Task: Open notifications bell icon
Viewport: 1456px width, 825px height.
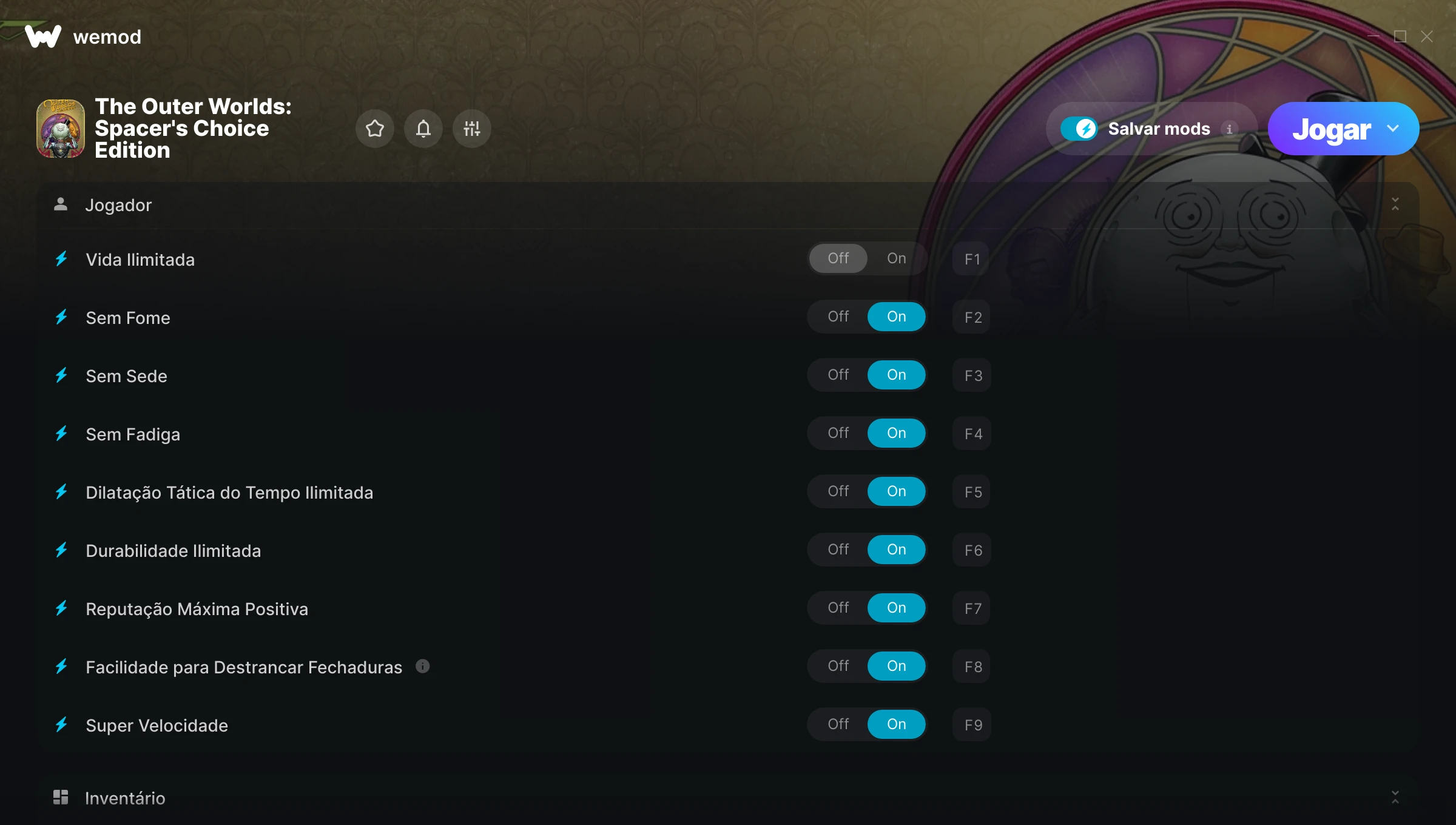Action: [423, 129]
